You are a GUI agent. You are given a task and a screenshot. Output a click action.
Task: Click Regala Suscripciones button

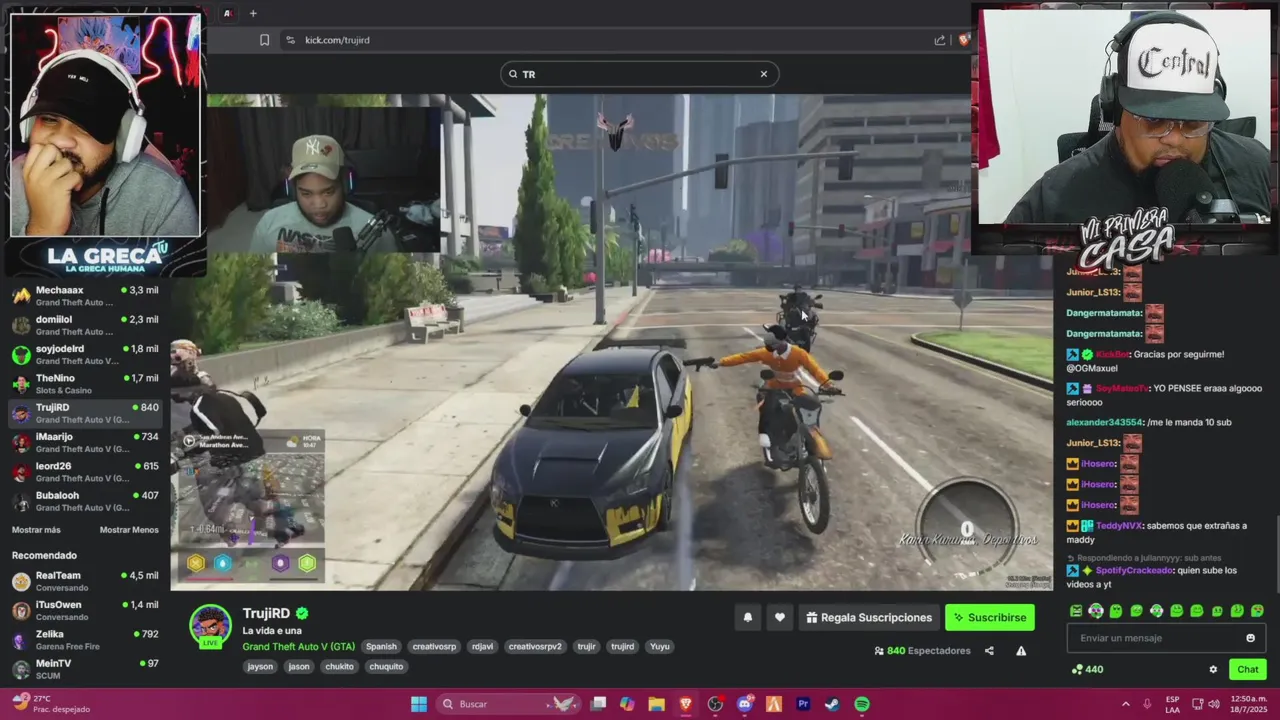pos(868,617)
